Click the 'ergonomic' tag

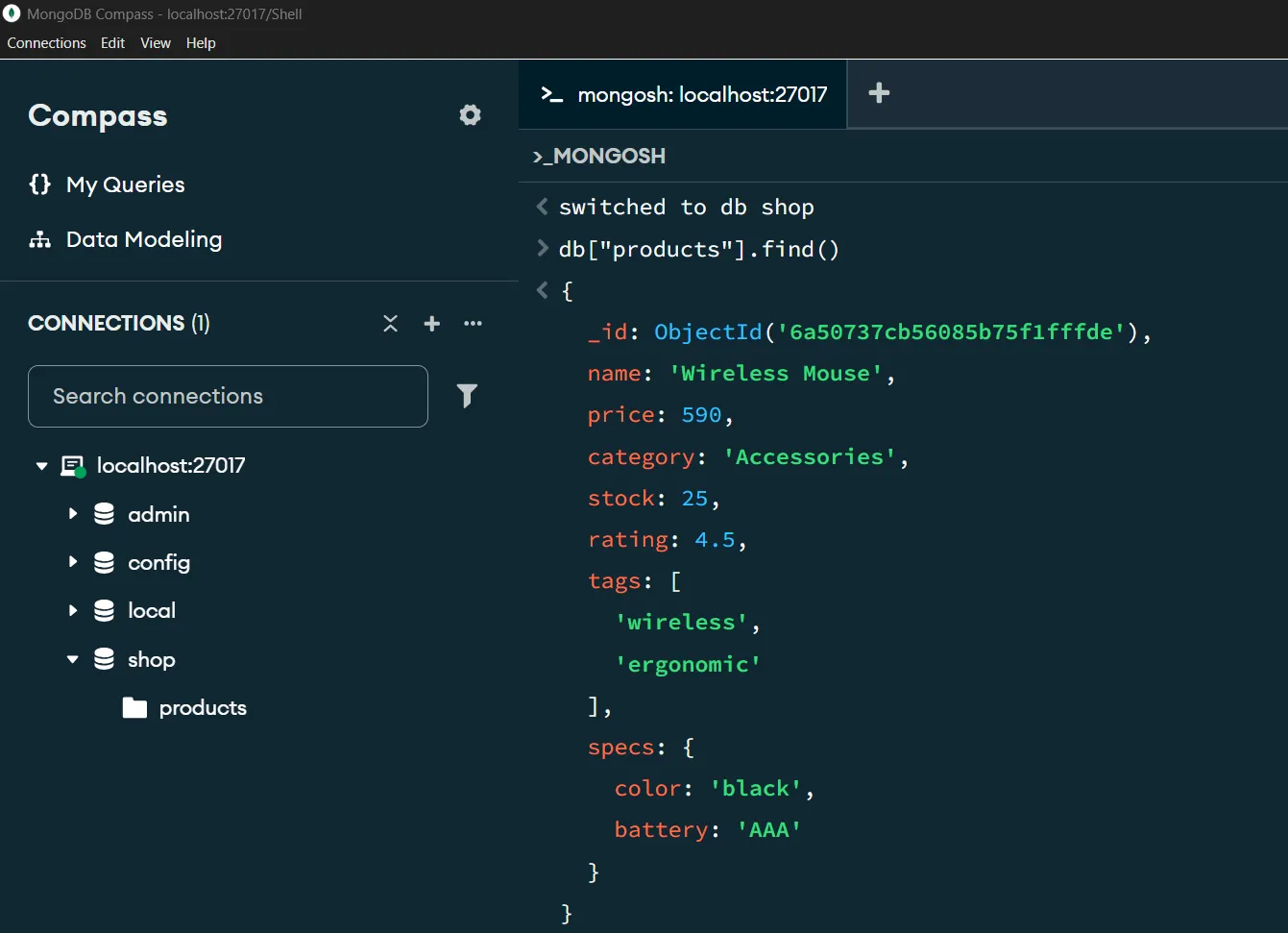[x=688, y=664]
